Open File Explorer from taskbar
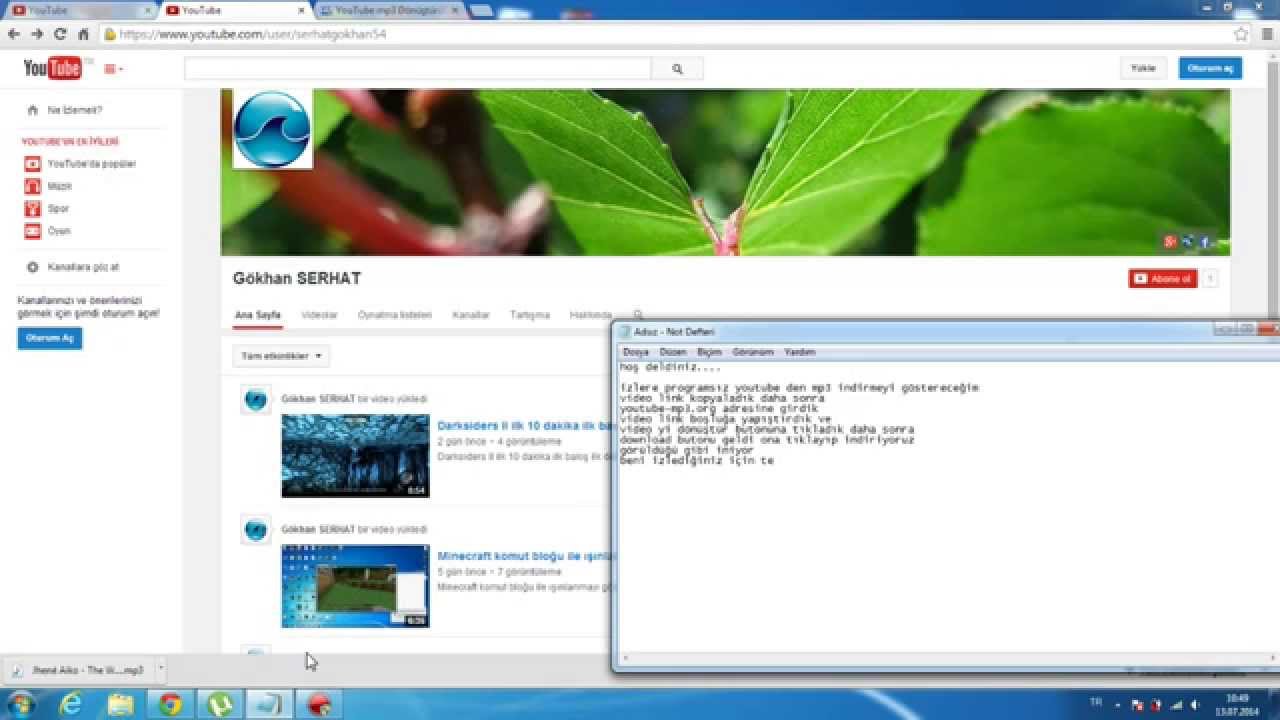This screenshot has width=1280, height=720. tap(120, 704)
